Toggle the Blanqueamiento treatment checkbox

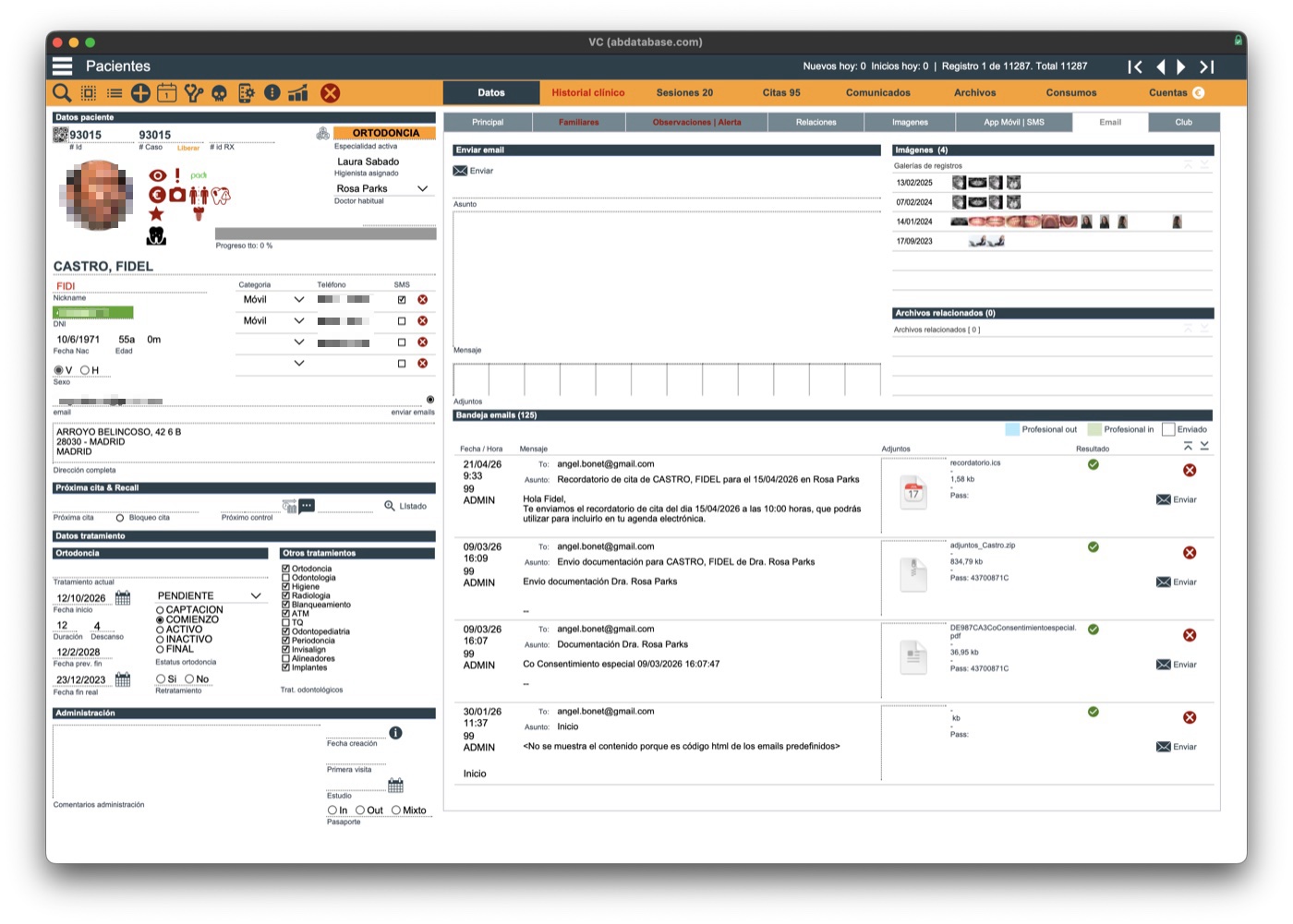coord(285,605)
